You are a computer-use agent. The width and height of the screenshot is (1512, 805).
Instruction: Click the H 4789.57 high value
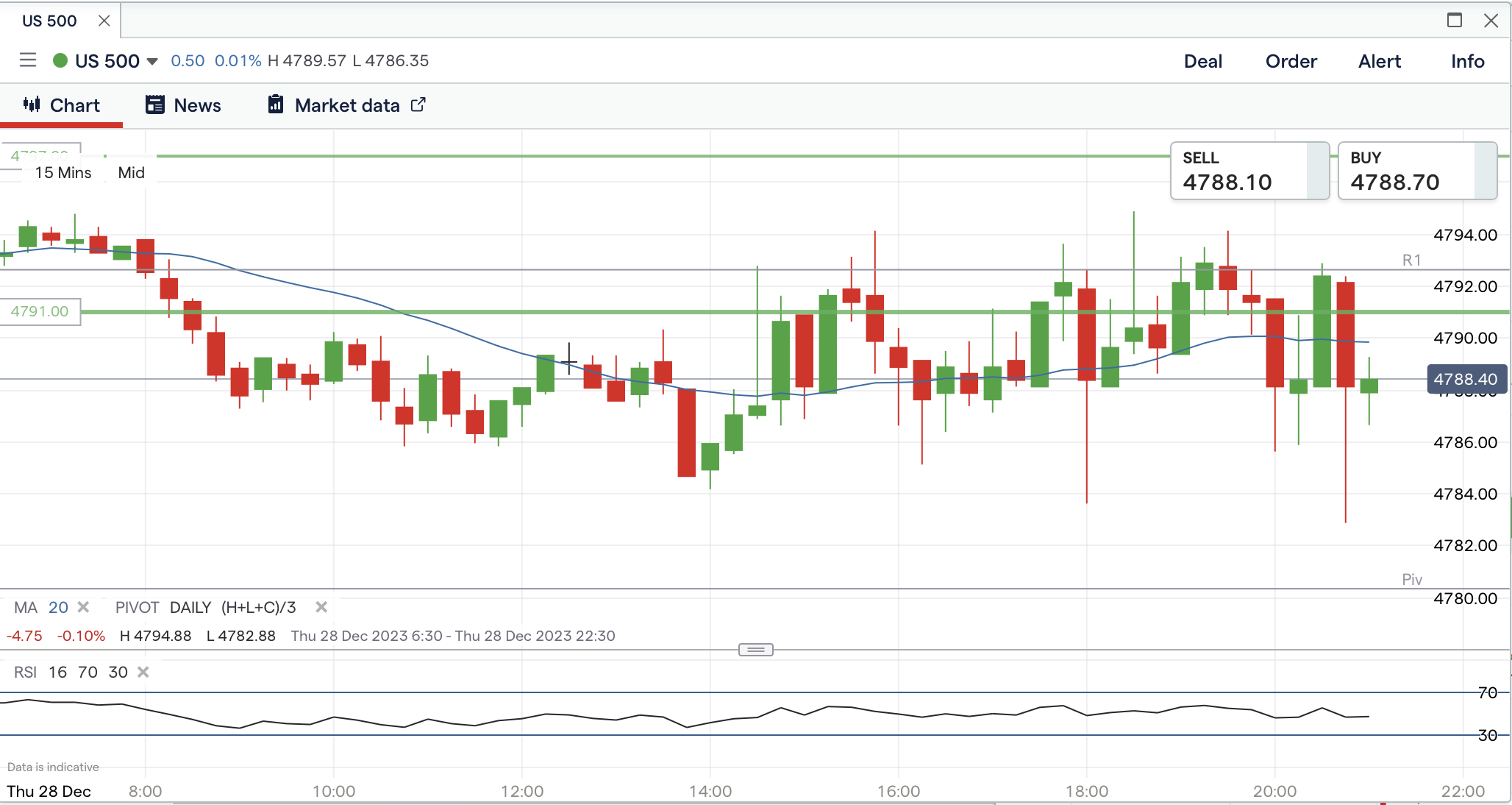click(x=307, y=60)
